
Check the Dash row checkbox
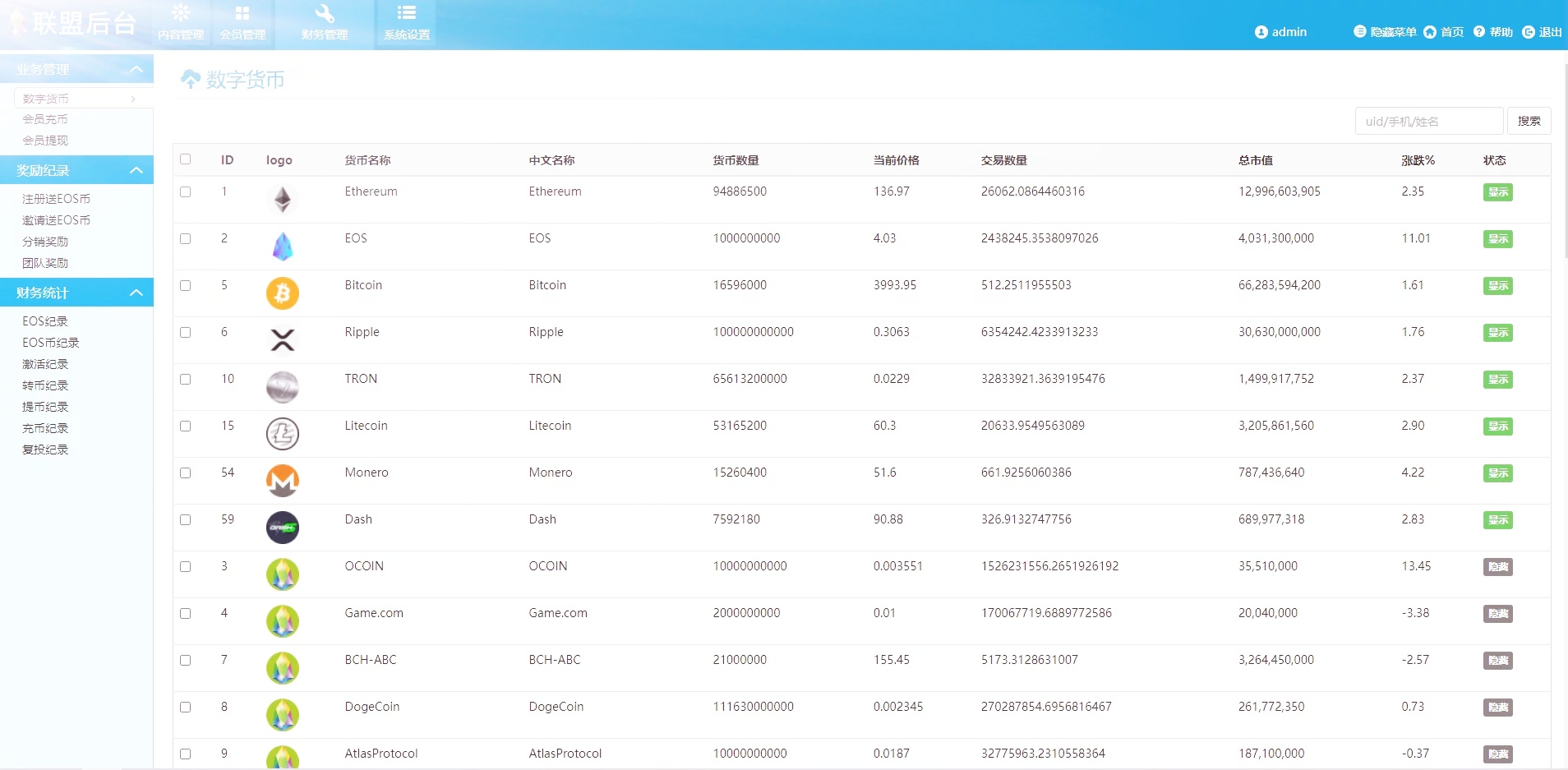pyautogui.click(x=185, y=519)
